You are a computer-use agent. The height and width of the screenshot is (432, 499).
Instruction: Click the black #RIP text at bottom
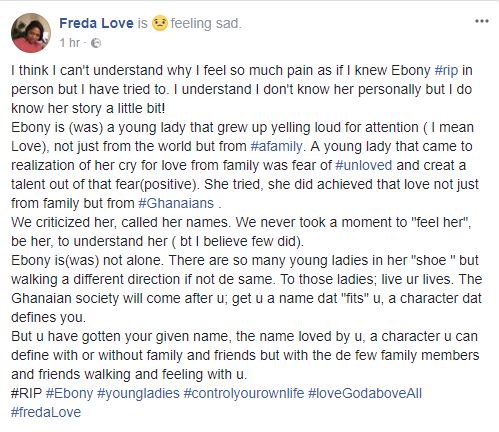tap(26, 393)
